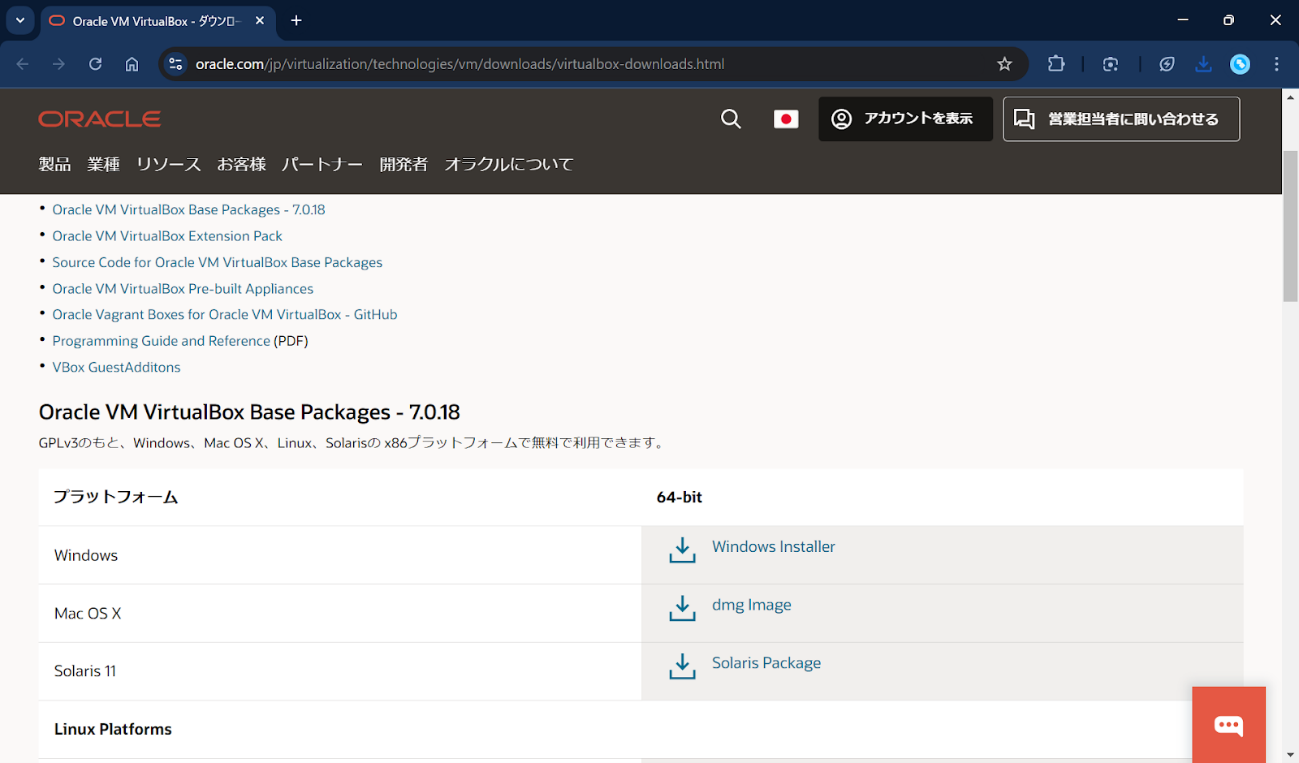Reload the page with refresh icon

[95, 64]
